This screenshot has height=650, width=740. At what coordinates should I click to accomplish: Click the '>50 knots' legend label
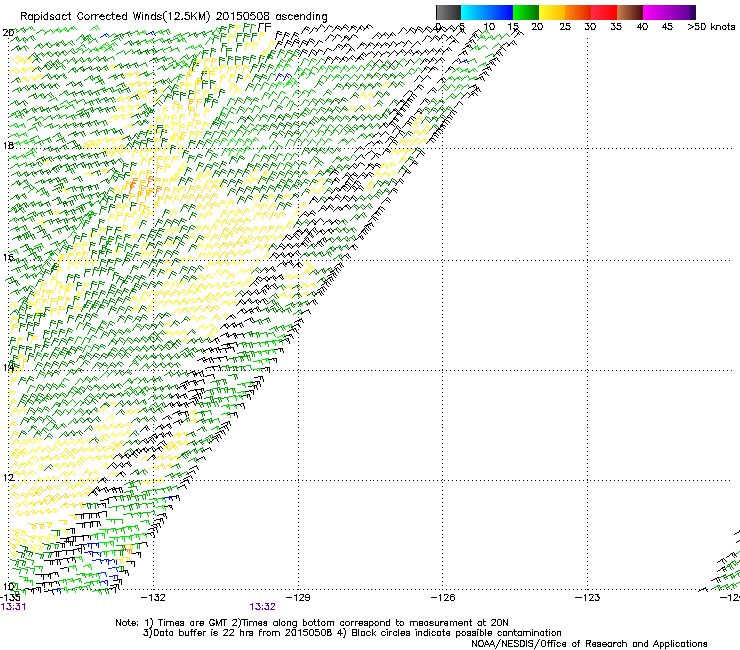(x=711, y=27)
